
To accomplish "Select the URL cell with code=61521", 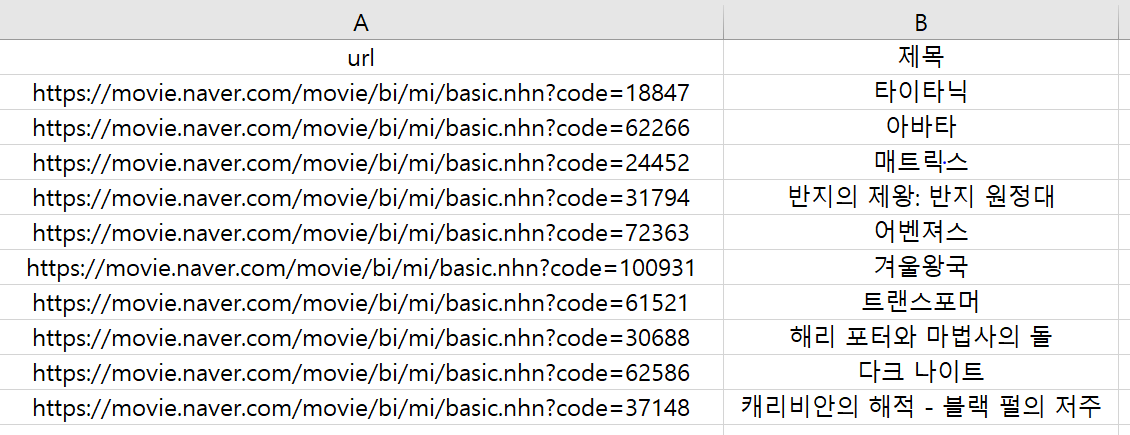I will (x=361, y=302).
